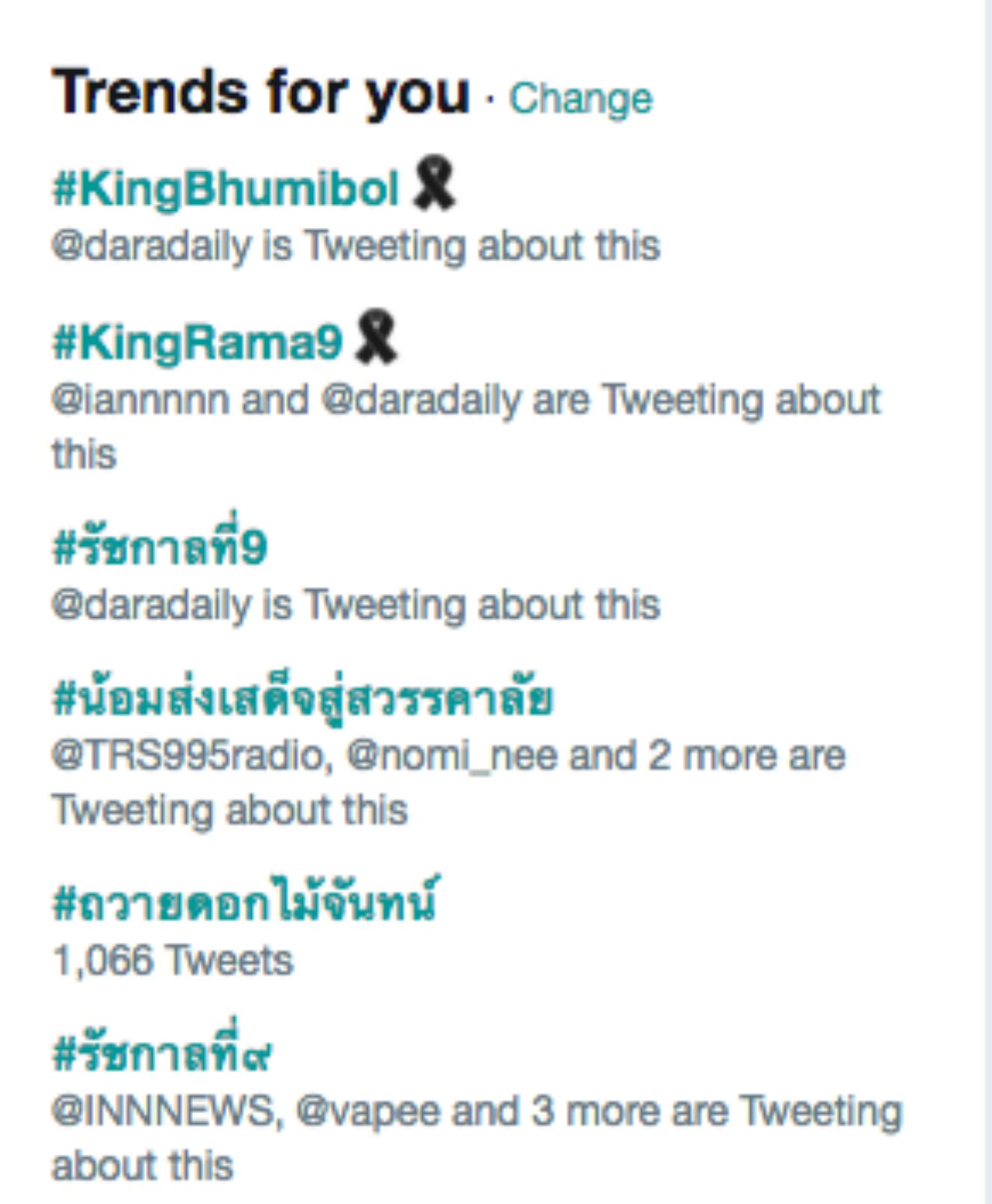Click the Change link beside Trends for you
This screenshot has height=1204, width=992.
(x=580, y=99)
